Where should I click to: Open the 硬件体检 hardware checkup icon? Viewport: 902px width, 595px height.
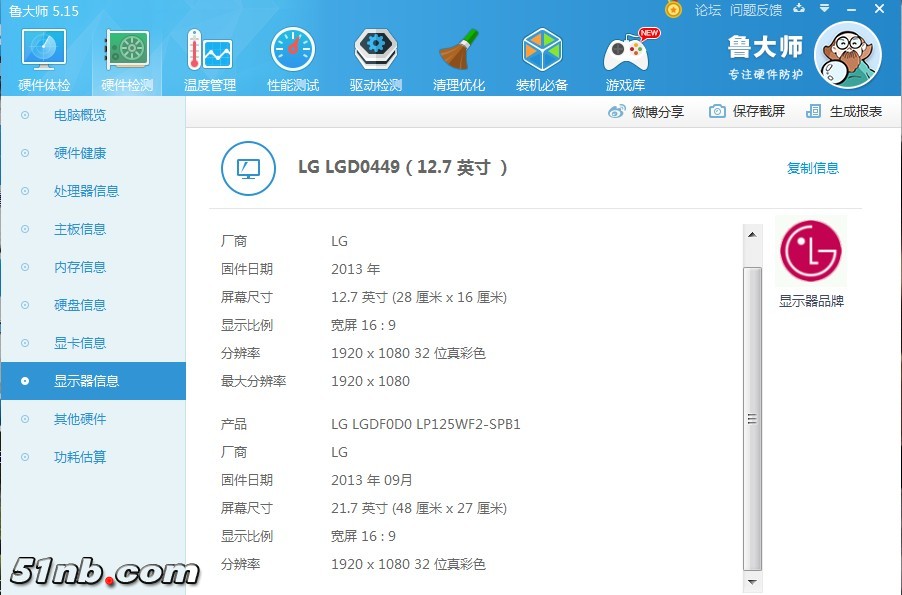44,51
